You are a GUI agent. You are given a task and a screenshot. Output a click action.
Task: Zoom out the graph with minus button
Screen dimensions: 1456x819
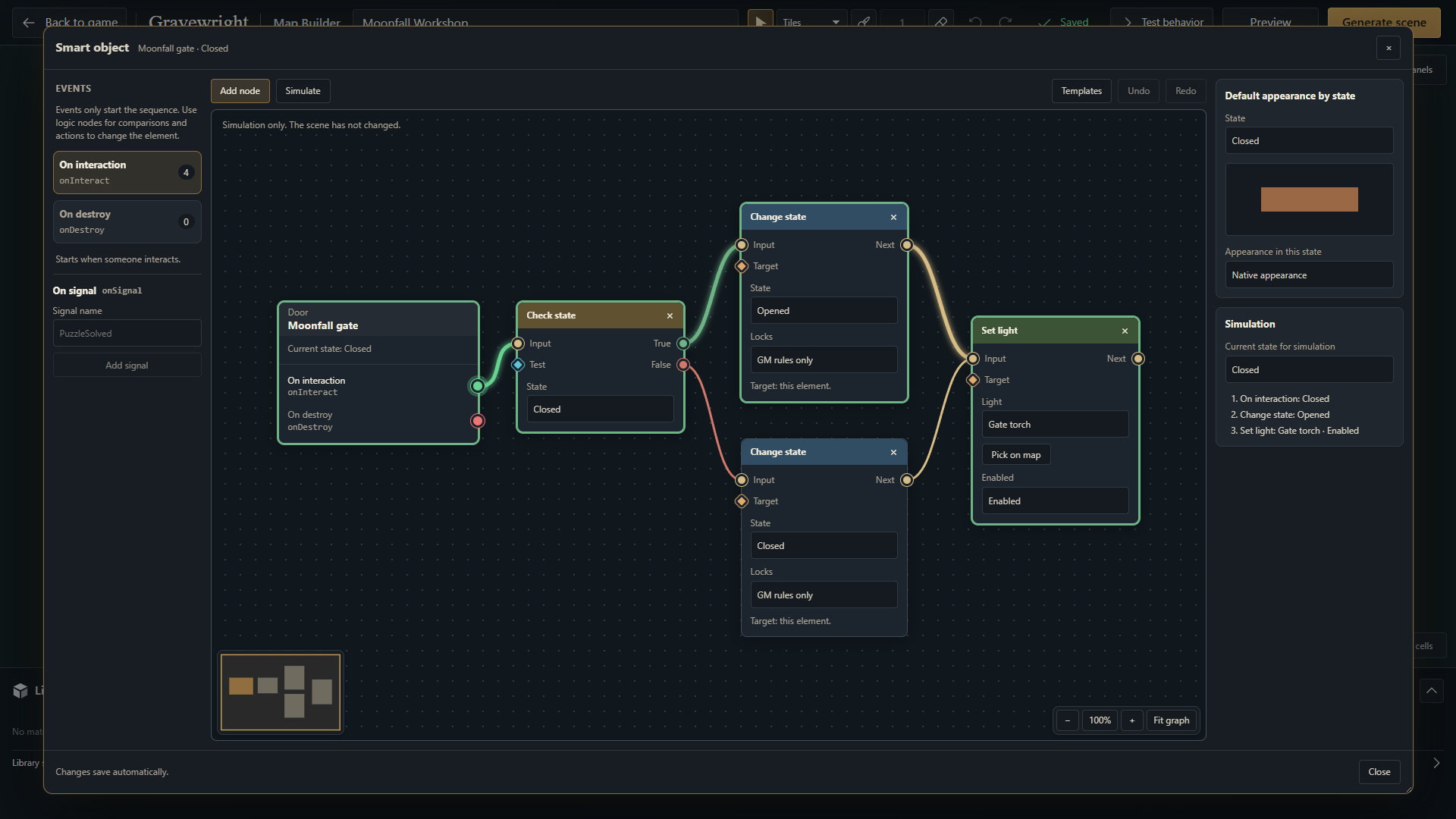pyautogui.click(x=1067, y=720)
